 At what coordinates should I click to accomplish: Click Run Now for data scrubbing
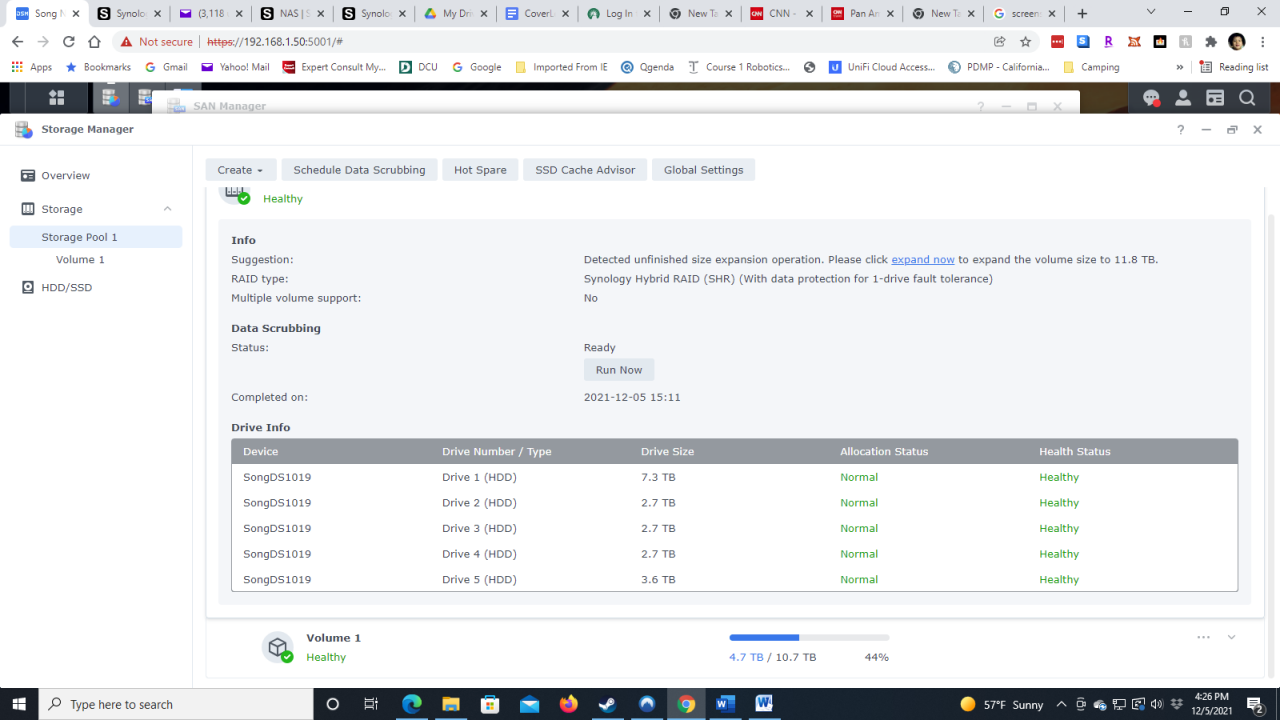pos(619,370)
